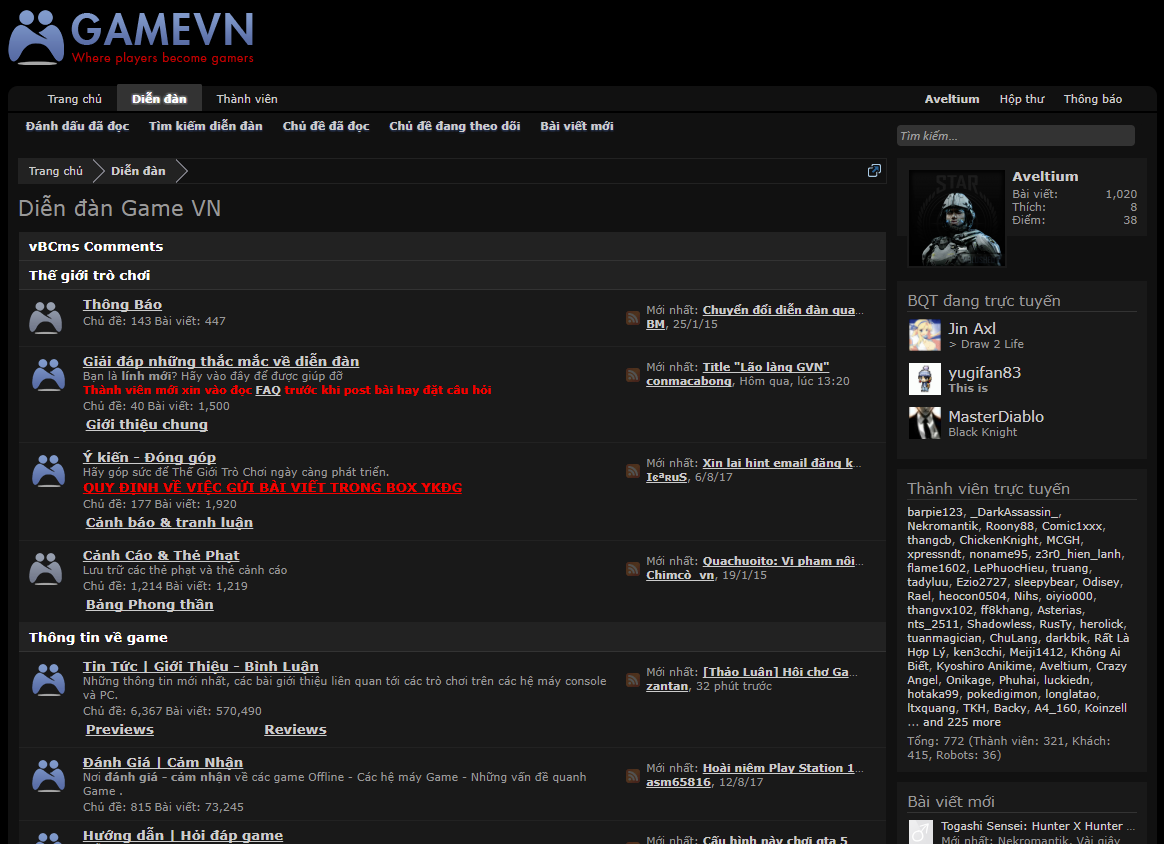Screen dimensions: 1164x844
Task: Open the vBCms Comments category
Action: [96, 246]
